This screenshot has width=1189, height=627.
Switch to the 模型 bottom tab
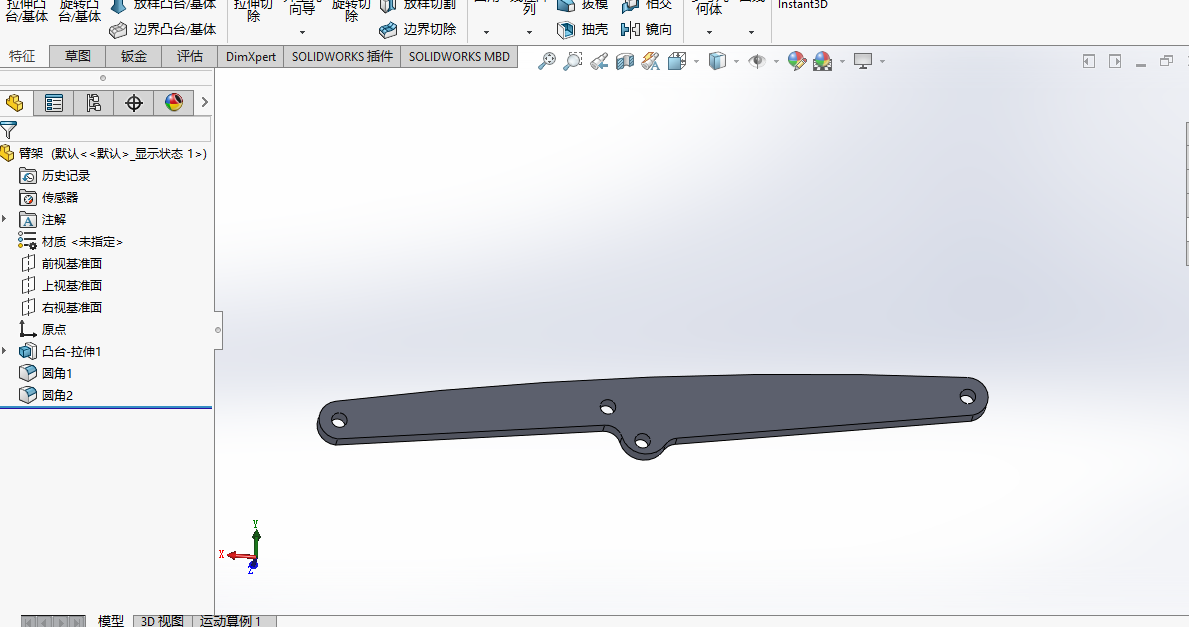click(x=111, y=621)
